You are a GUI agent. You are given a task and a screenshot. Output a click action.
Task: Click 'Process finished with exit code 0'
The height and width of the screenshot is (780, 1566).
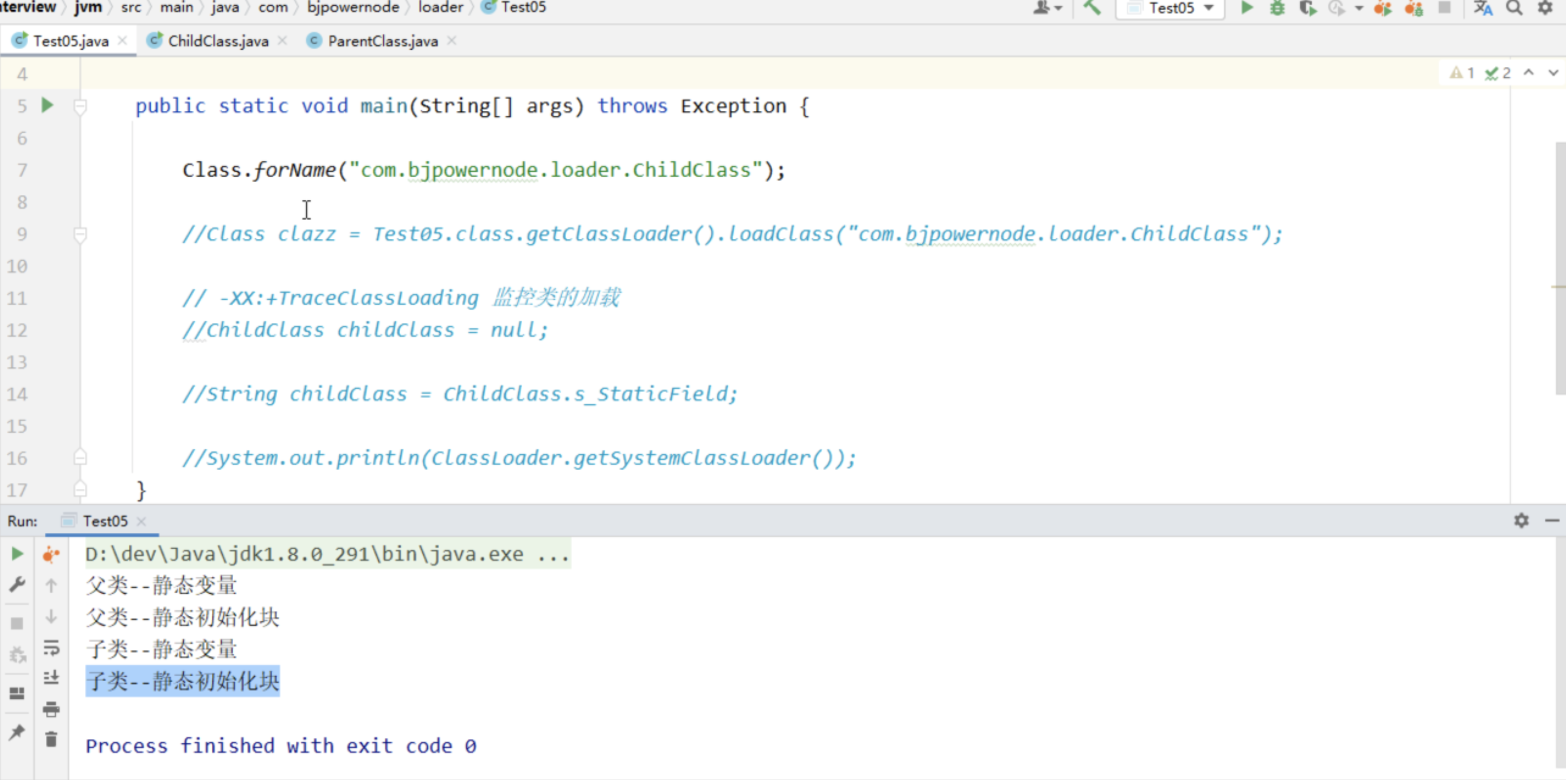point(281,746)
